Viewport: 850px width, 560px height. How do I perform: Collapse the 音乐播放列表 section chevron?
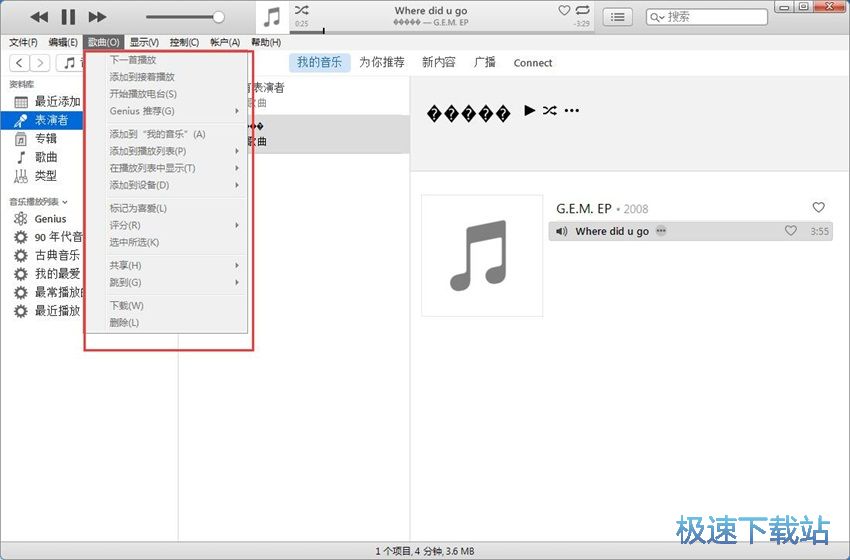click(65, 202)
